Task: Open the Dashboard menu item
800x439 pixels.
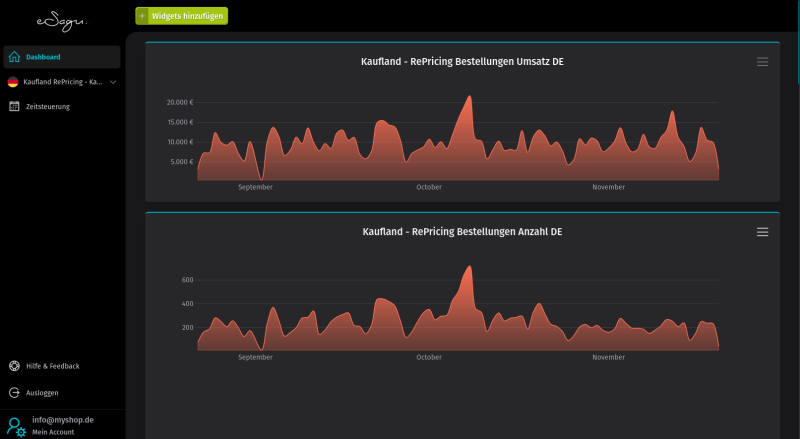Action: tap(62, 57)
